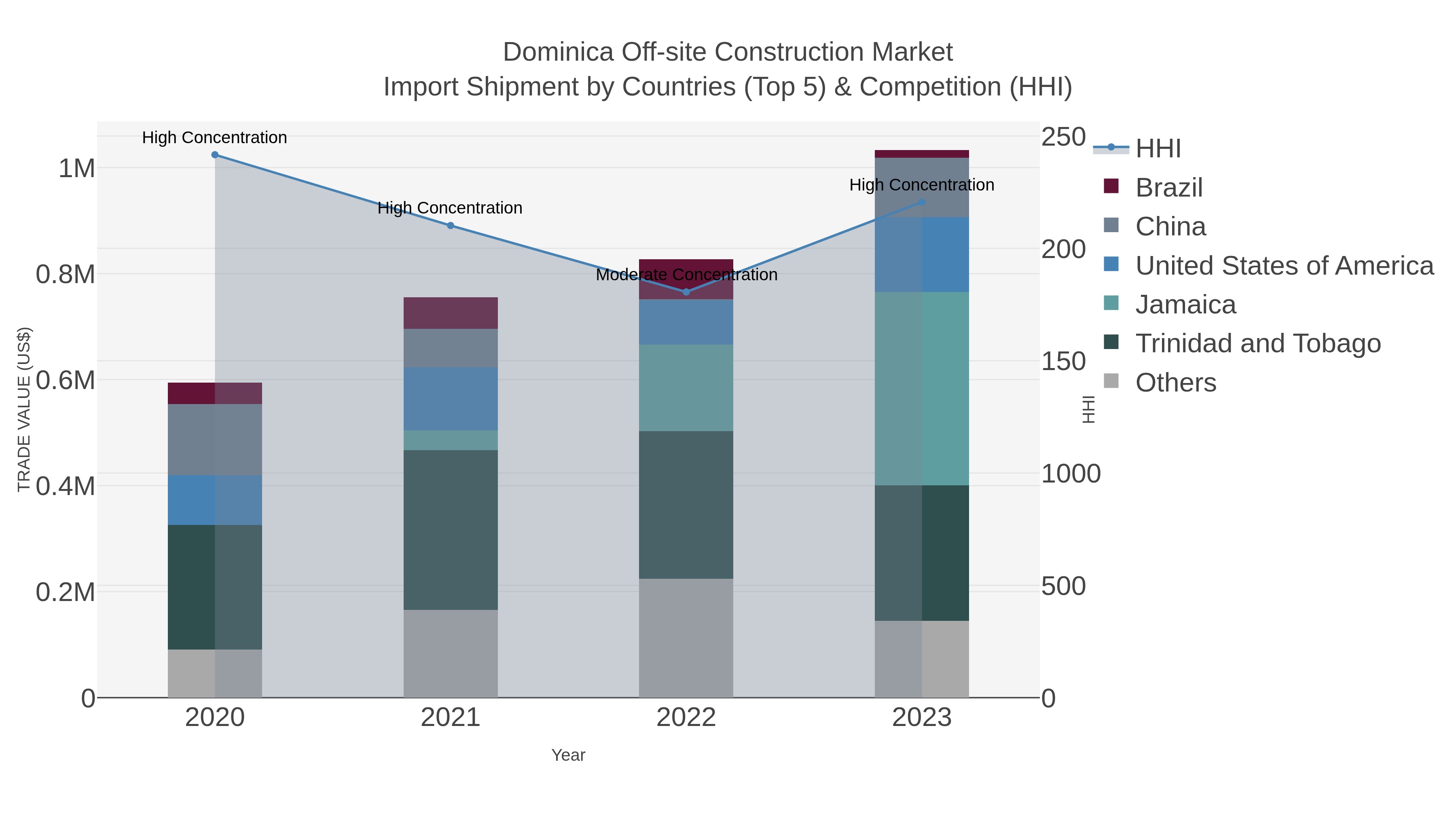The image size is (1456, 819).
Task: Toggle the Jamaica legend entry
Action: [1169, 304]
